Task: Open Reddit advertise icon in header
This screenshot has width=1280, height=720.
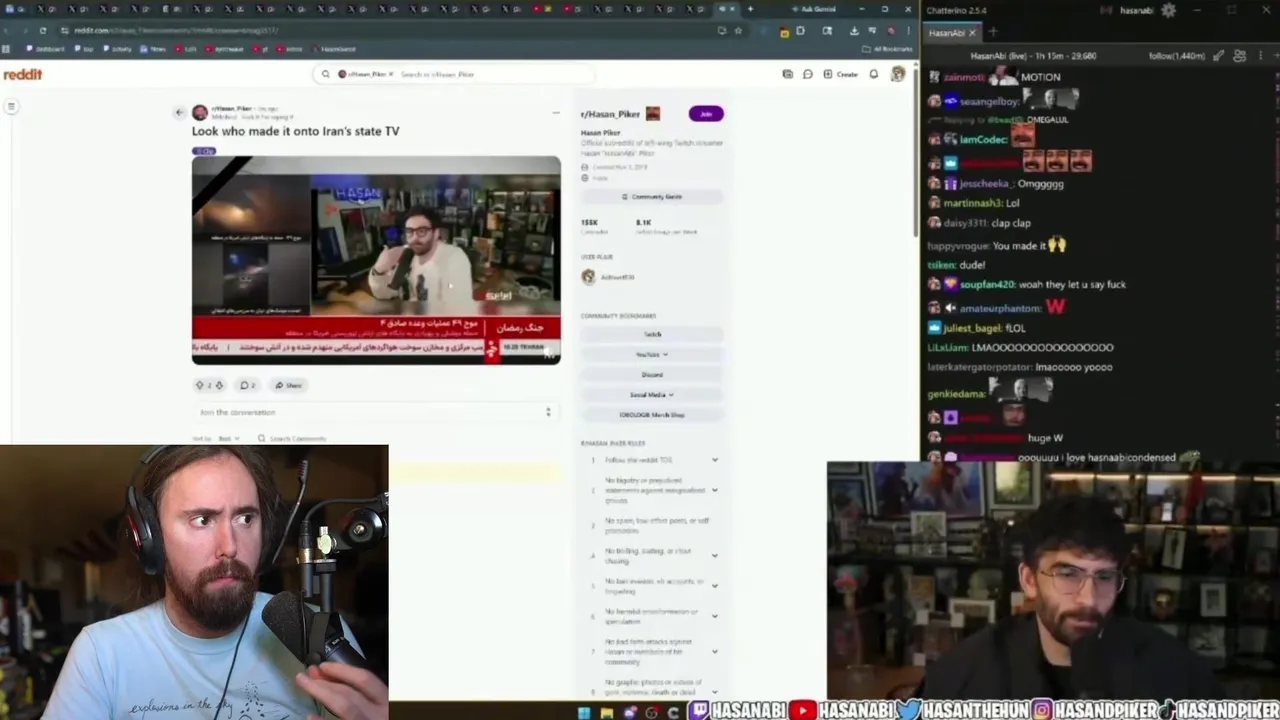Action: tap(788, 74)
